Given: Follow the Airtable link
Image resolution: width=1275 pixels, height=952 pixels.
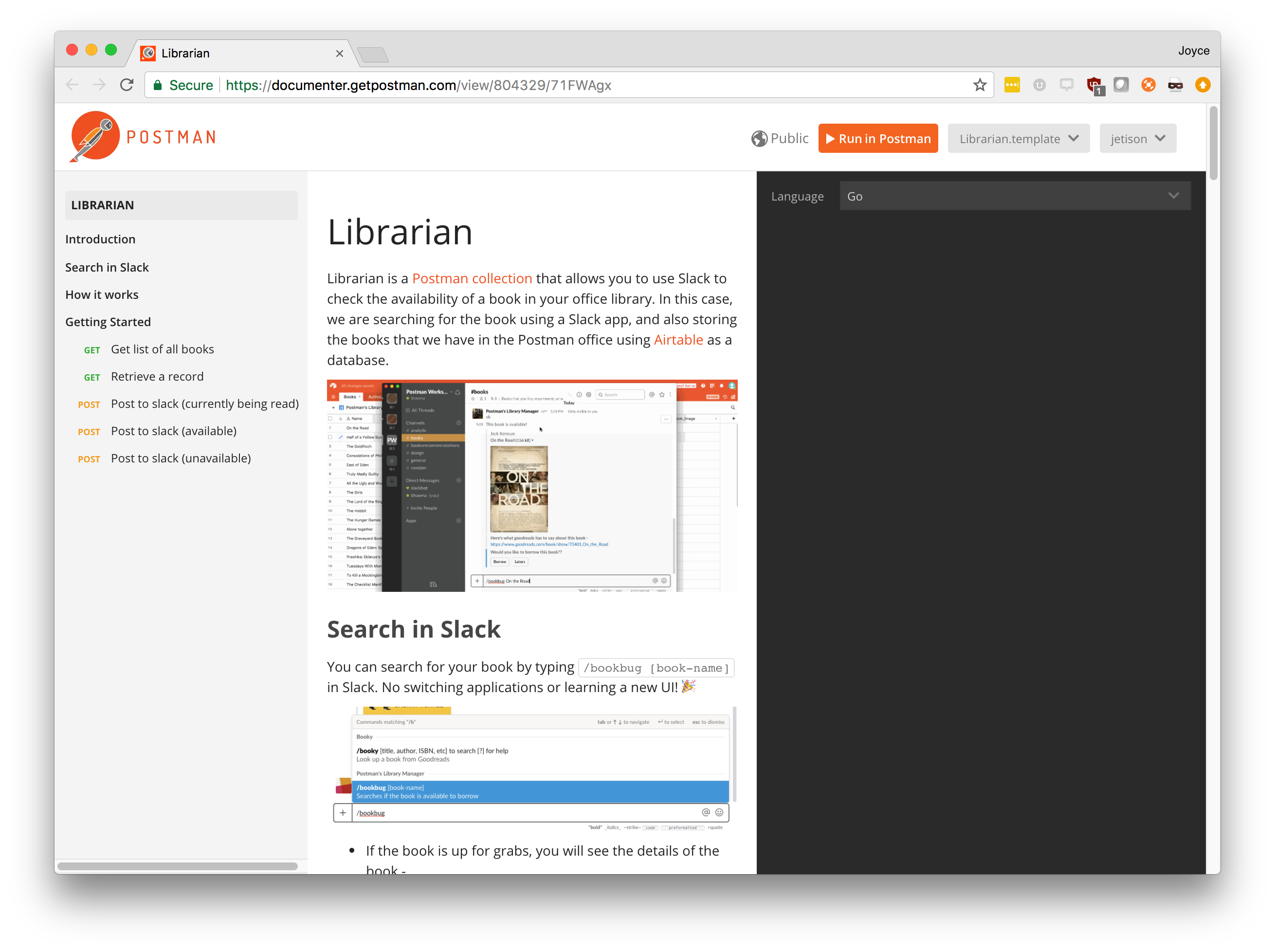Looking at the screenshot, I should 678,339.
